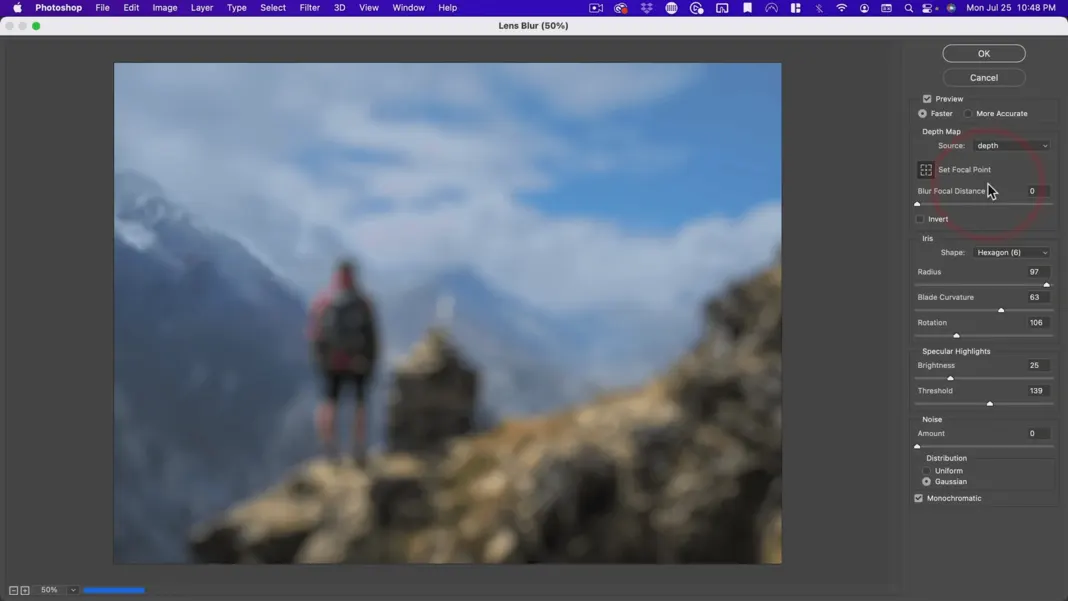The width and height of the screenshot is (1068, 601).
Task: Click the AirPlay screen mirroring icon
Action: click(722, 7)
